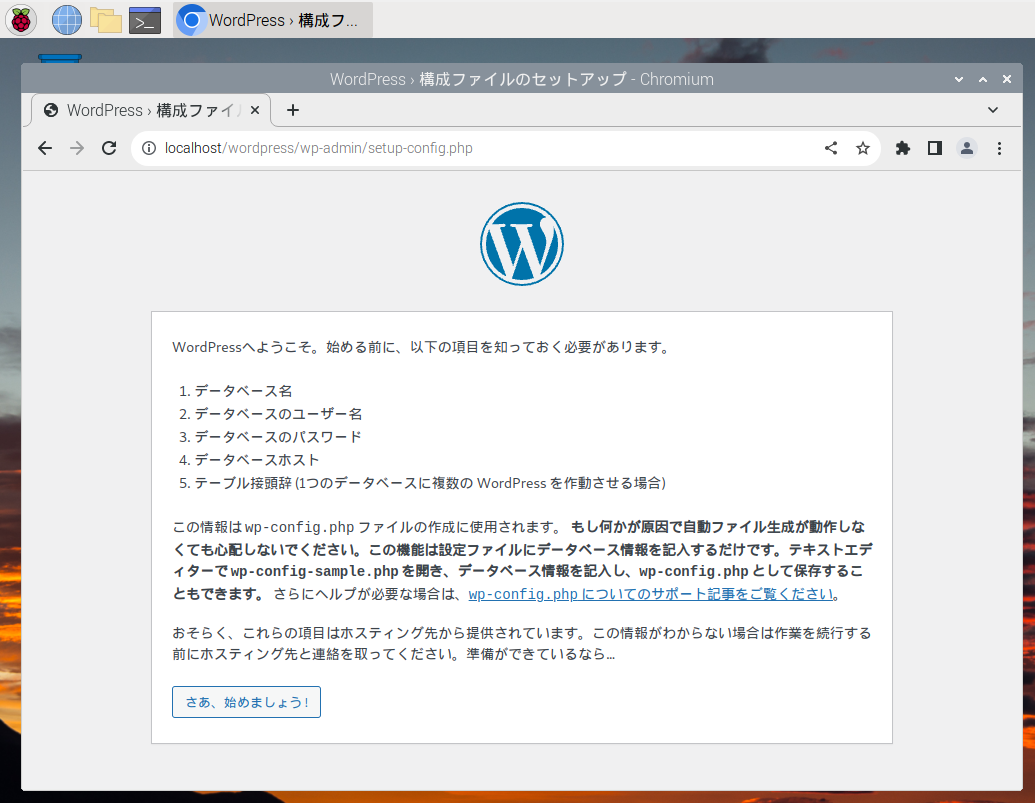
Task: Expand the tab search chevron
Action: (993, 110)
